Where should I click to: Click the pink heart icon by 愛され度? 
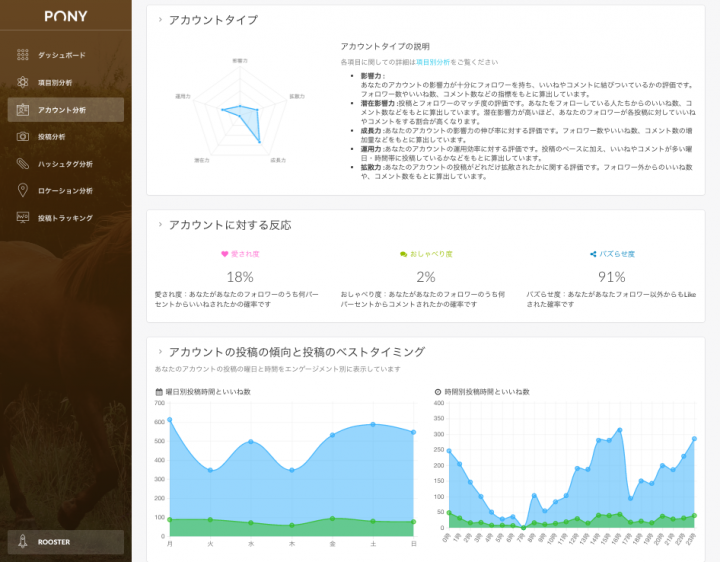click(225, 254)
